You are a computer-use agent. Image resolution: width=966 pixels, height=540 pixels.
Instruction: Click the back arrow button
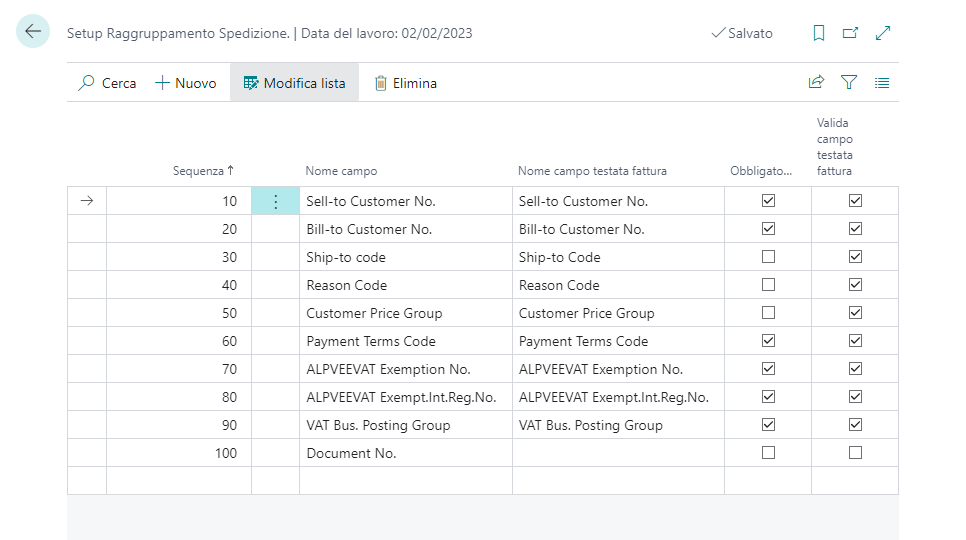tap(33, 32)
